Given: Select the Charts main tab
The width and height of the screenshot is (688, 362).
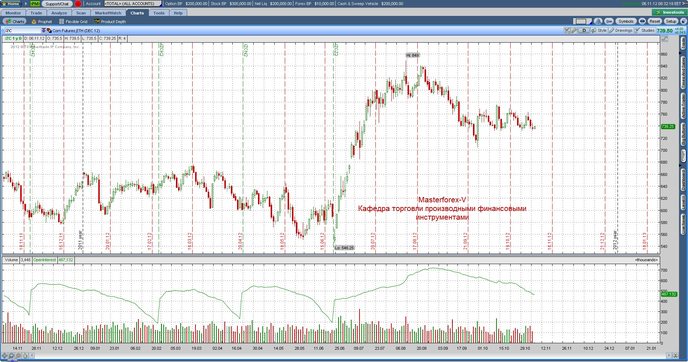Looking at the screenshot, I should pyautogui.click(x=137, y=13).
